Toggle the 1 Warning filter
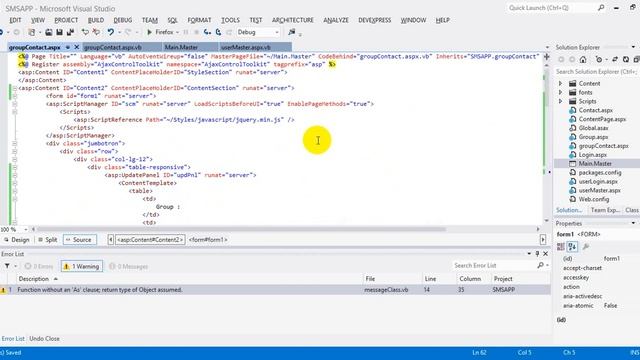The height and width of the screenshot is (360, 640). pyautogui.click(x=82, y=266)
